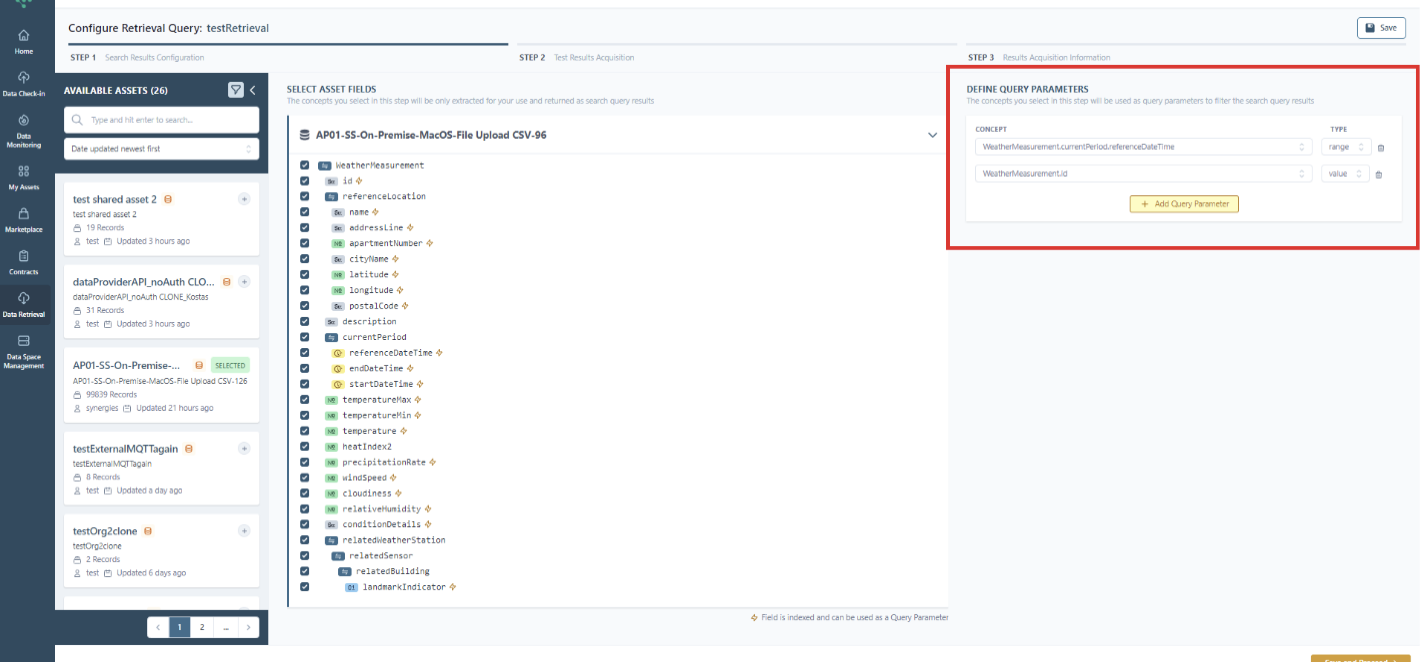Click the filter icon in Available Assets

pos(235,90)
